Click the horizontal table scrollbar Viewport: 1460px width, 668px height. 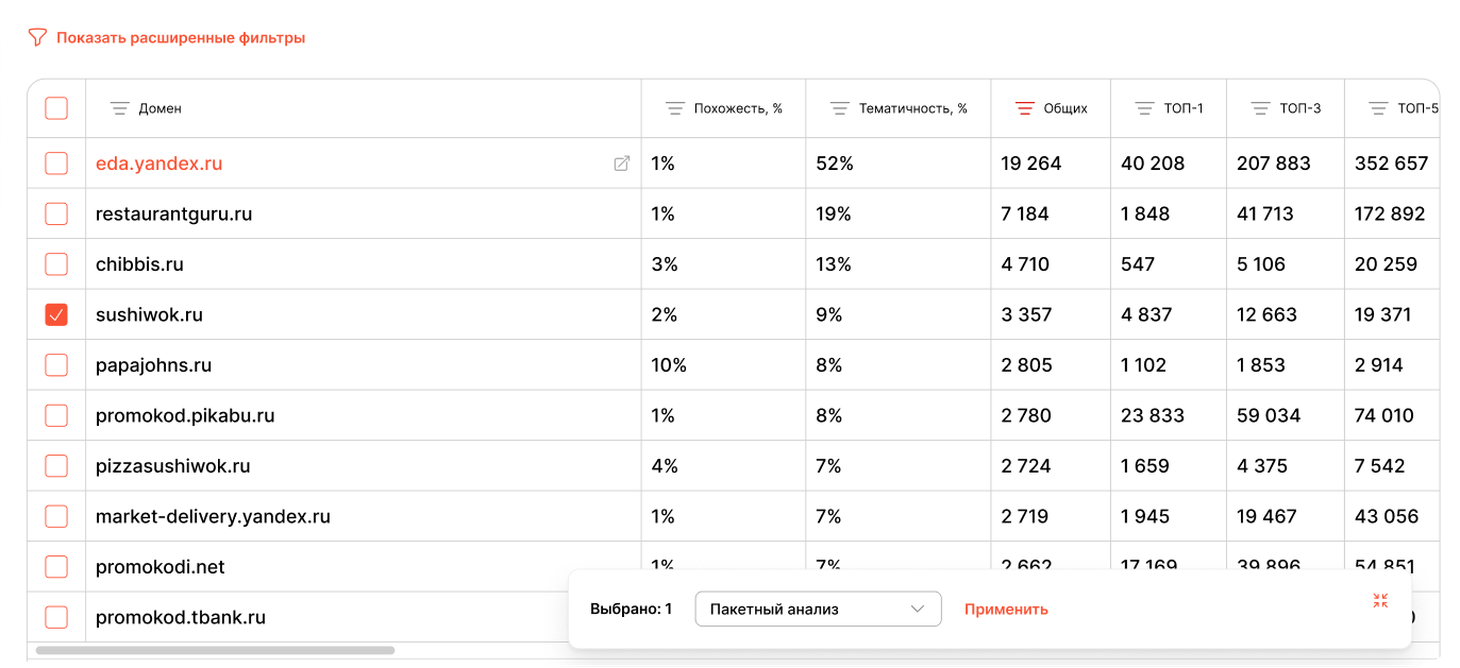tap(216, 650)
